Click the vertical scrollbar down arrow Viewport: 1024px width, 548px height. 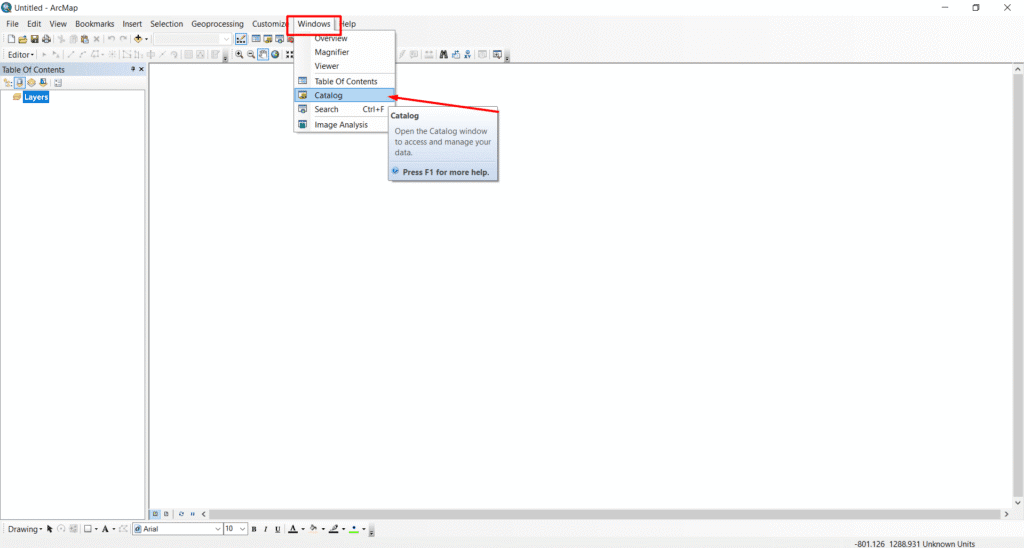[x=1017, y=503]
